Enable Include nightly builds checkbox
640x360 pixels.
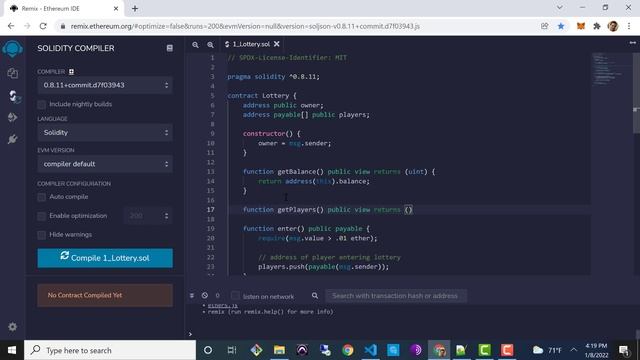click(42, 104)
